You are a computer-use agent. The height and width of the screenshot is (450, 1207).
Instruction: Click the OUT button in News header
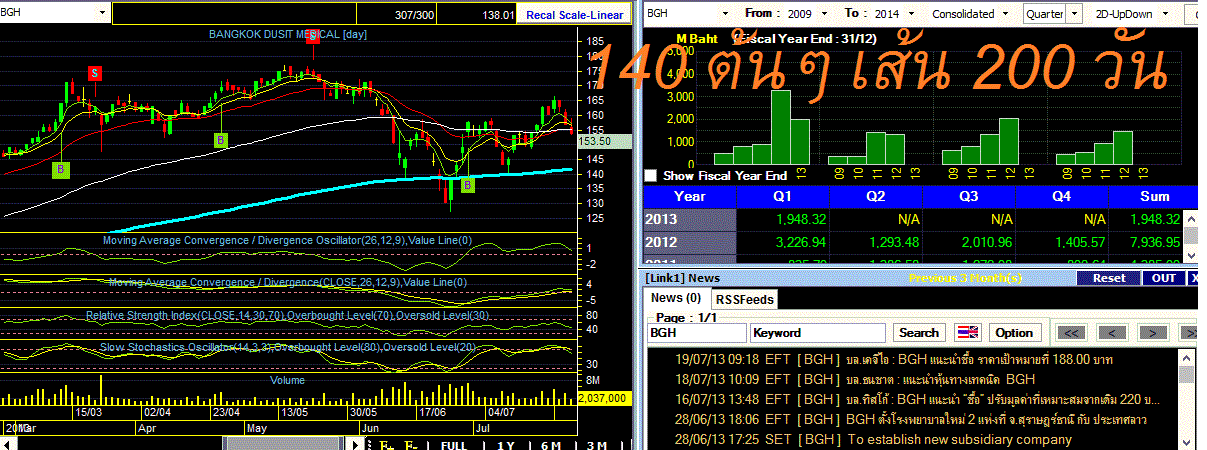point(1163,278)
